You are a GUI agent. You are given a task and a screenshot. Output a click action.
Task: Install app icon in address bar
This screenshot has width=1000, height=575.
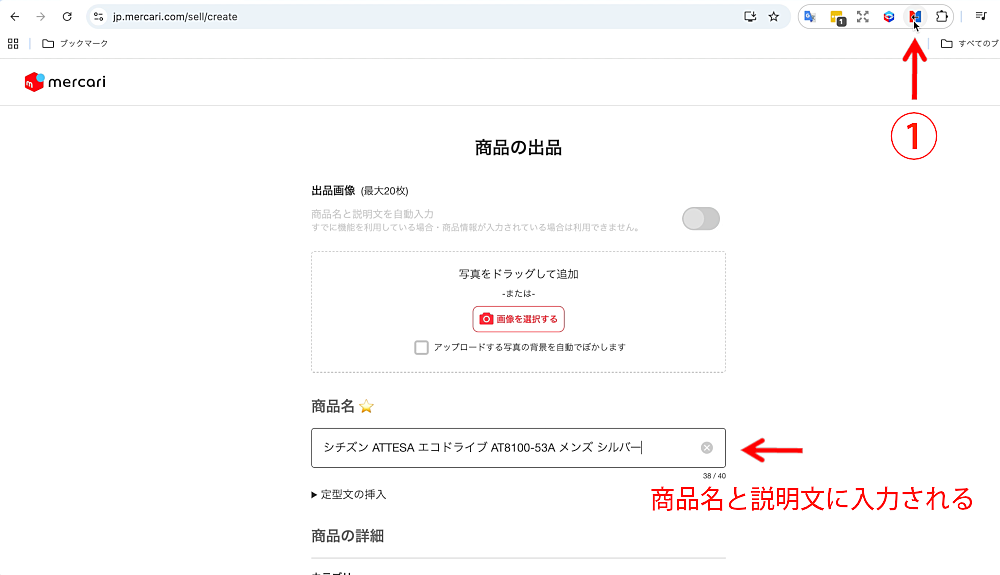point(750,17)
